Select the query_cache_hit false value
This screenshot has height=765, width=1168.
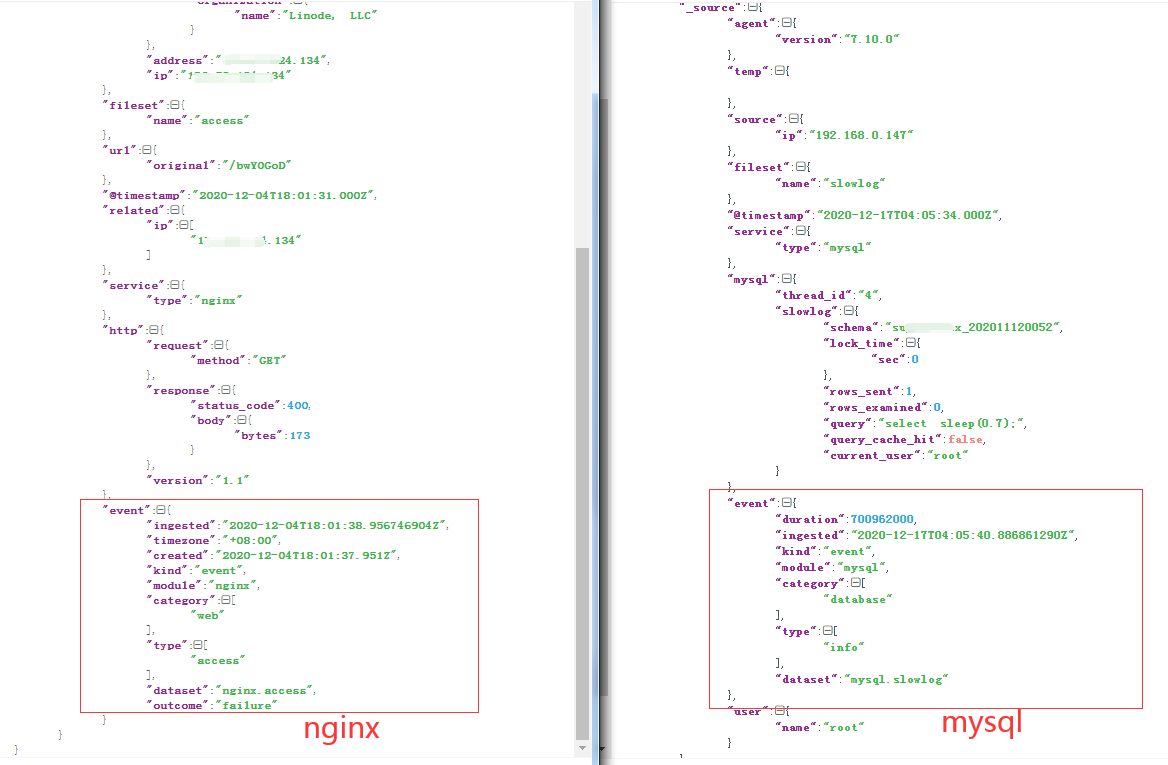point(965,439)
